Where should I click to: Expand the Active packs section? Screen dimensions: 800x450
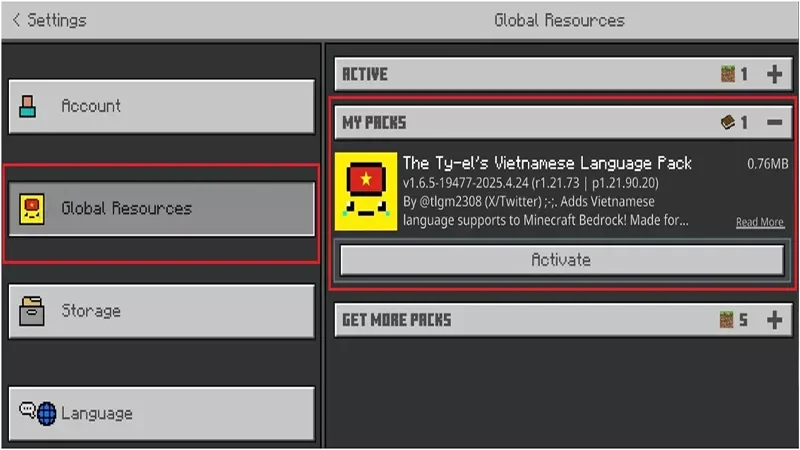pos(774,74)
